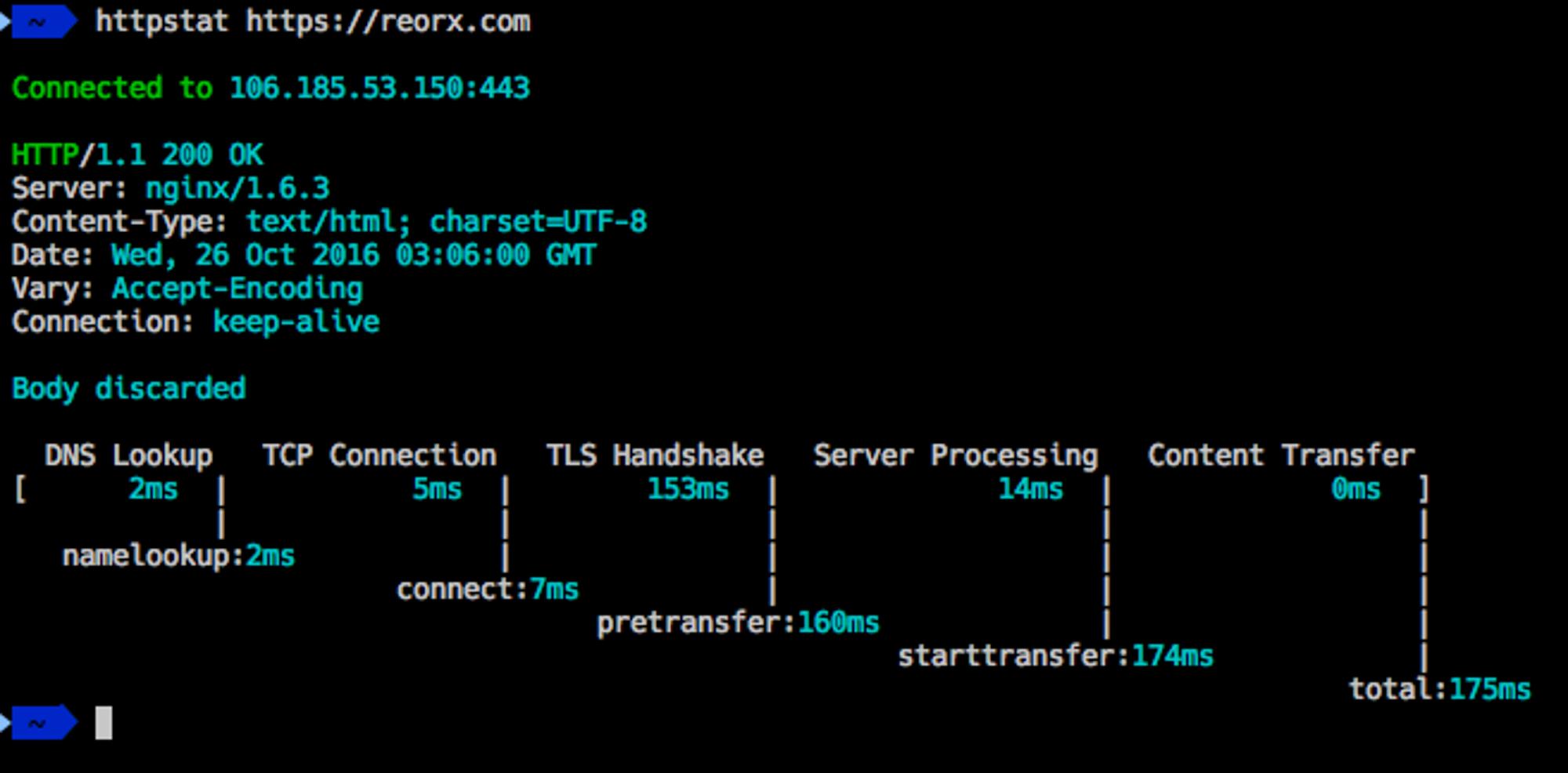The width and height of the screenshot is (1568, 773).
Task: Click the top blue prompt arrow icon
Action: tap(39, 22)
